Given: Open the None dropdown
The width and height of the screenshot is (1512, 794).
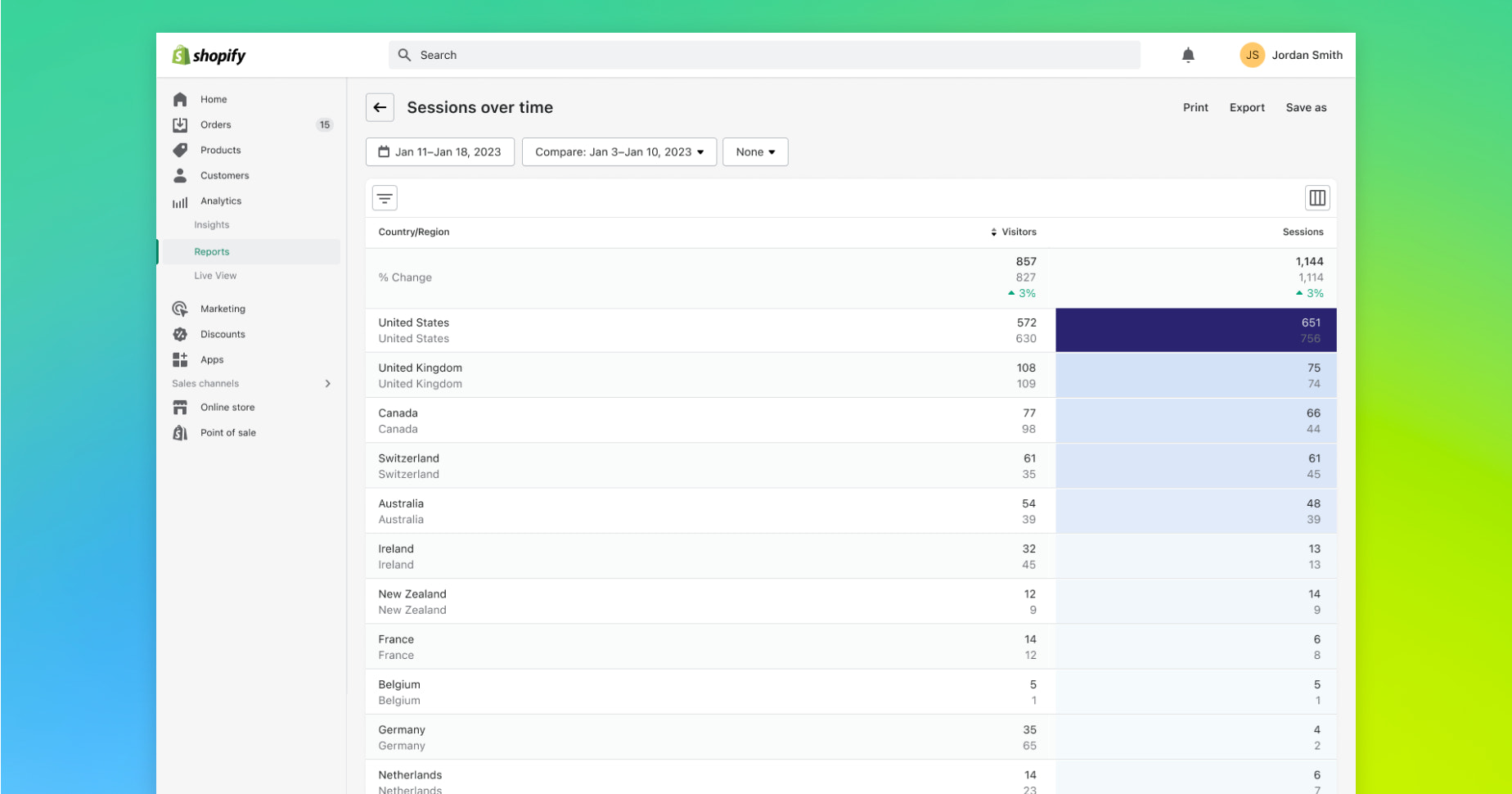Looking at the screenshot, I should (754, 151).
